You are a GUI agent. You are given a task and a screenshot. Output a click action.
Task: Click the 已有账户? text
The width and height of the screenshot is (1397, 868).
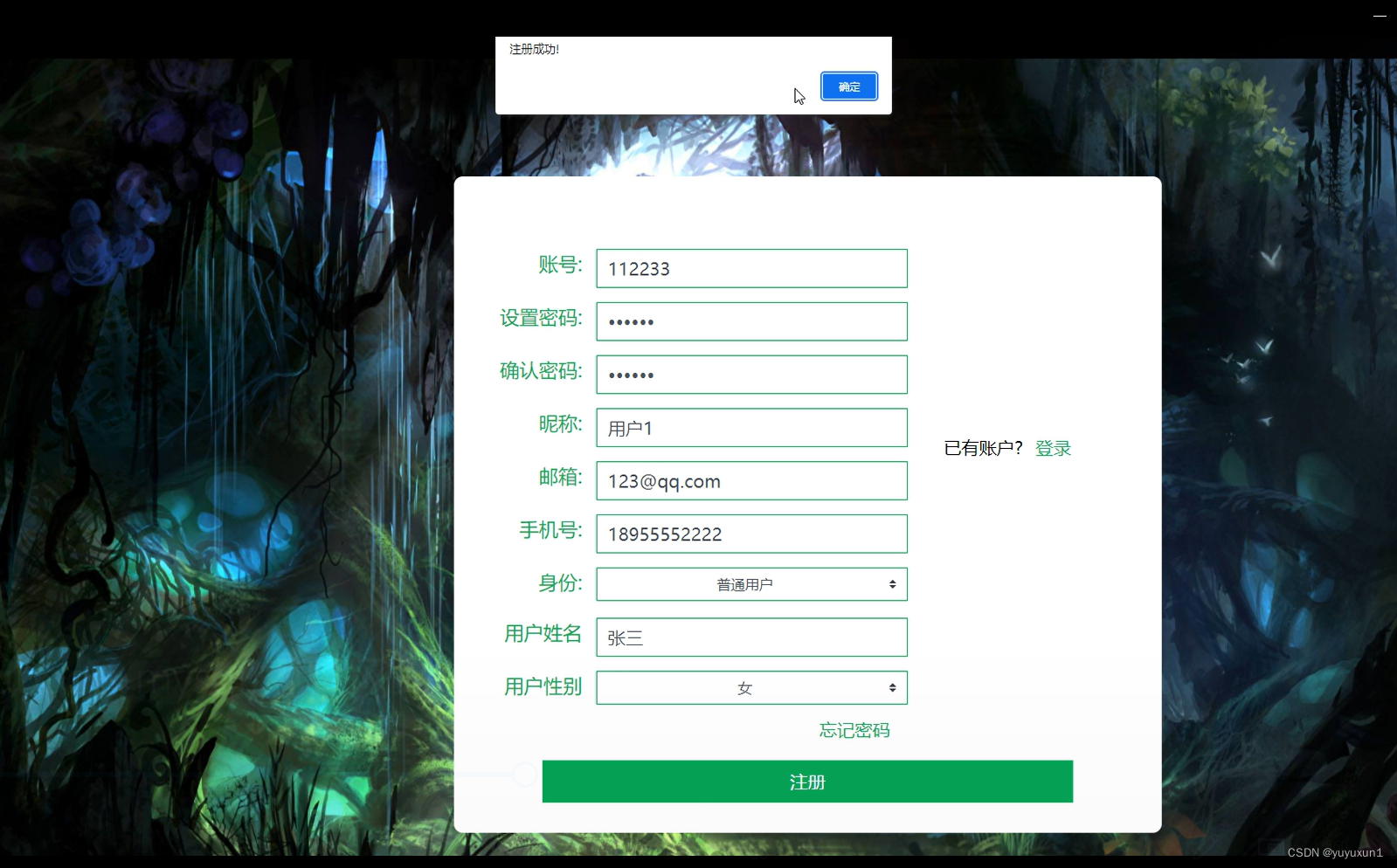pos(984,448)
